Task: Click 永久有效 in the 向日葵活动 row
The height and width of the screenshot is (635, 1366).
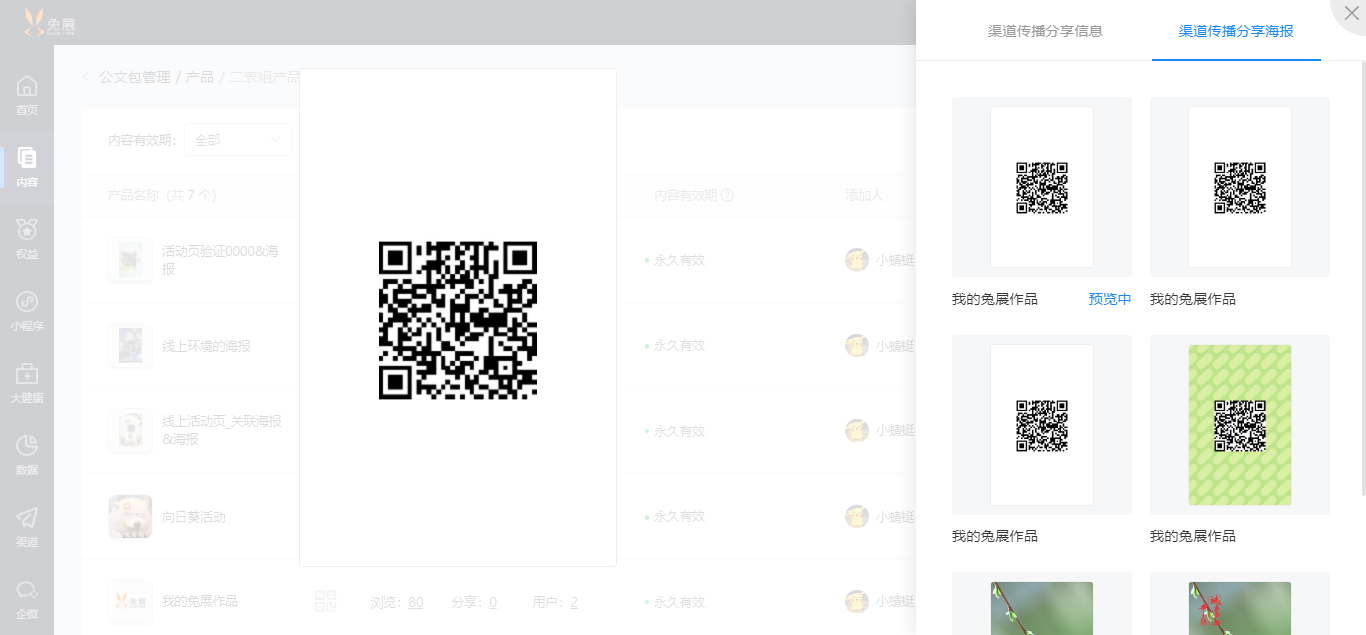Action: point(679,516)
